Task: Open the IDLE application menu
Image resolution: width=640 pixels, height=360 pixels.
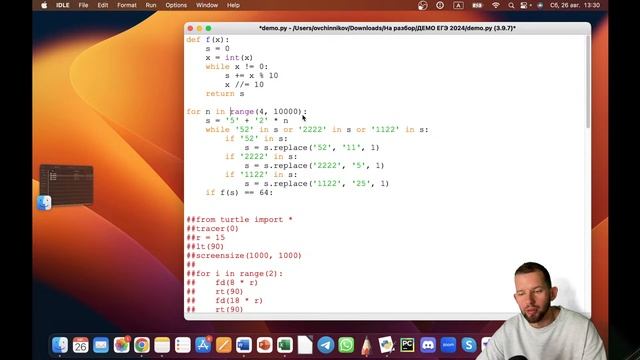Action: point(62,5)
